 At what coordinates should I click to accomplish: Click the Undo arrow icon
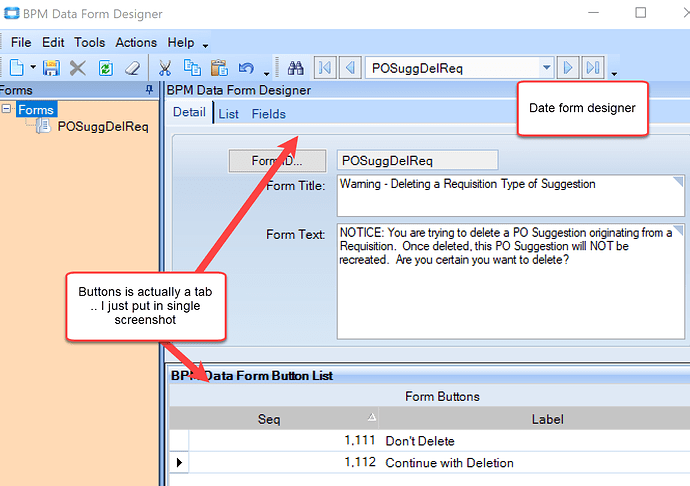point(246,68)
